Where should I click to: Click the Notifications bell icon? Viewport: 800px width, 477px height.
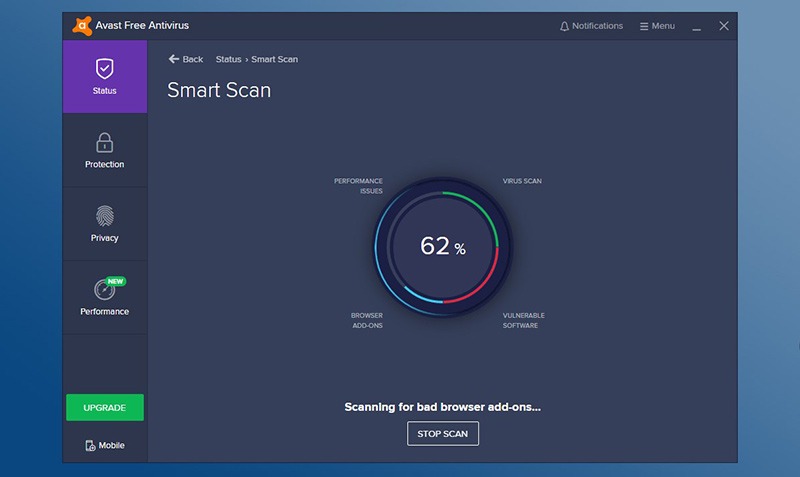pos(564,26)
